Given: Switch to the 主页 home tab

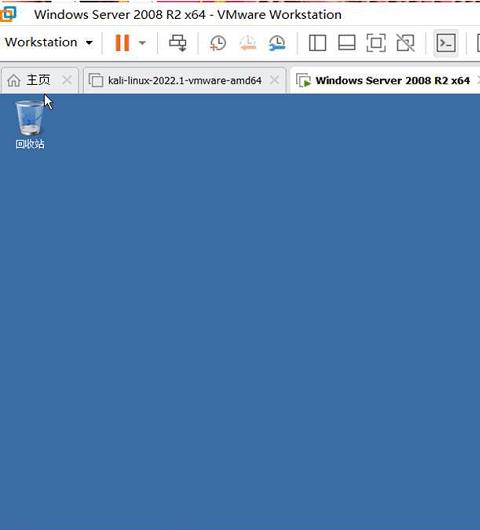Looking at the screenshot, I should (x=29, y=80).
